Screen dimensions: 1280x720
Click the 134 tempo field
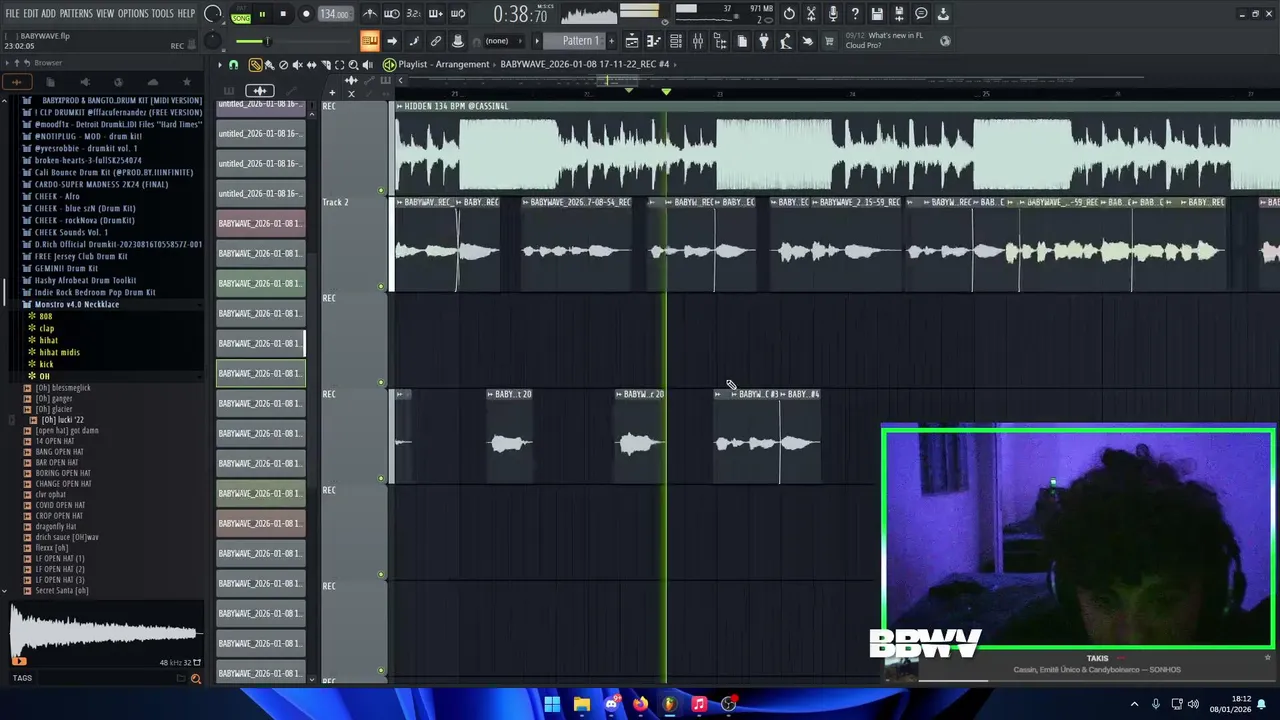tap(335, 14)
